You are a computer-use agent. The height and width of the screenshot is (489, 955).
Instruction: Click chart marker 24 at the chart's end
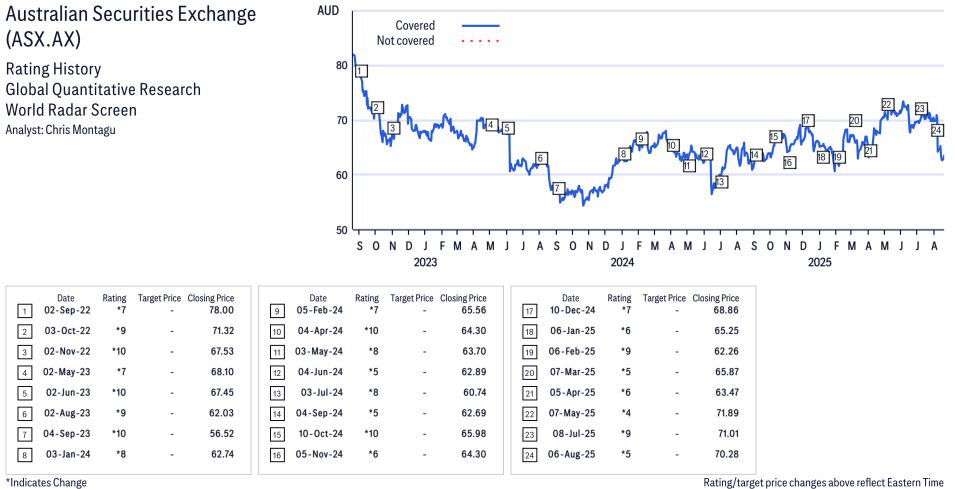pyautogui.click(x=937, y=130)
